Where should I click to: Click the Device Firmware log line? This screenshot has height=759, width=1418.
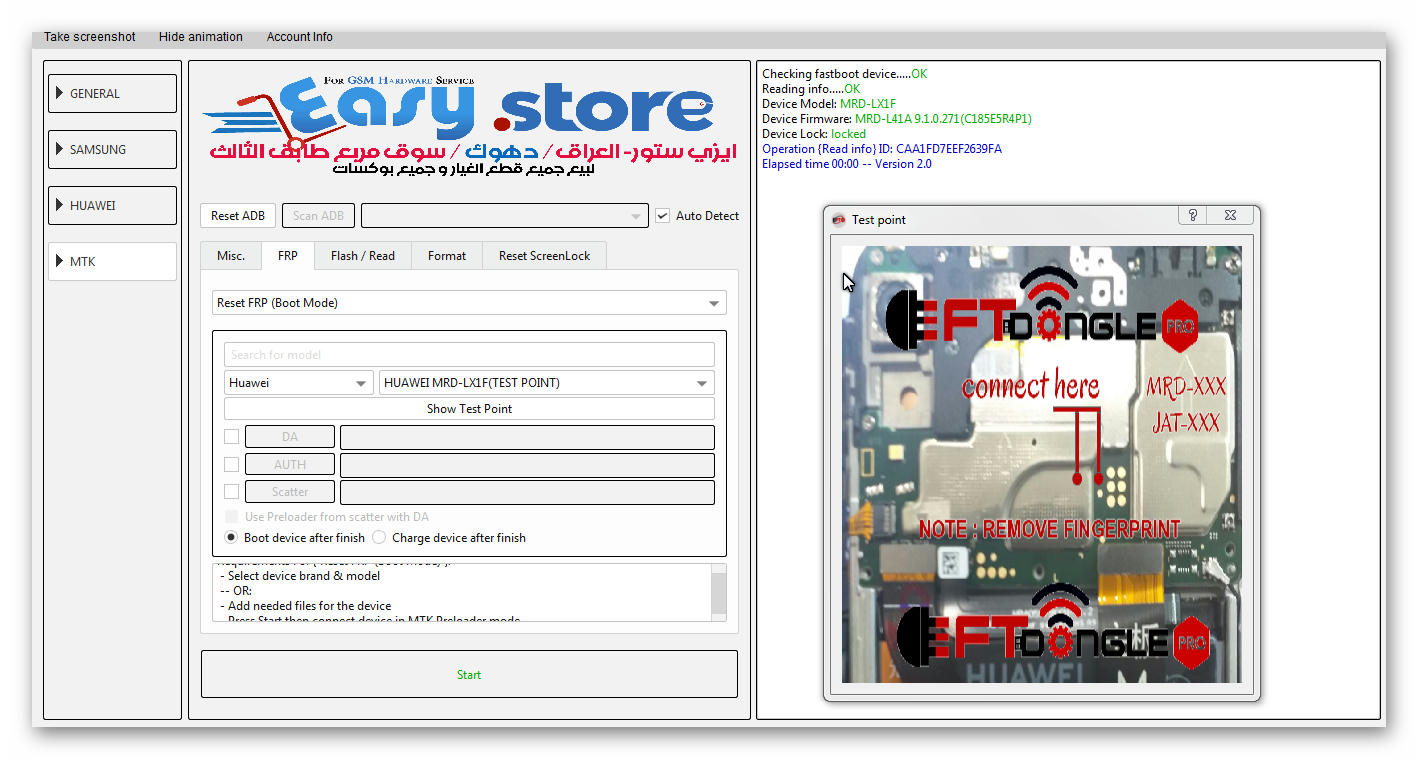pyautogui.click(x=897, y=119)
